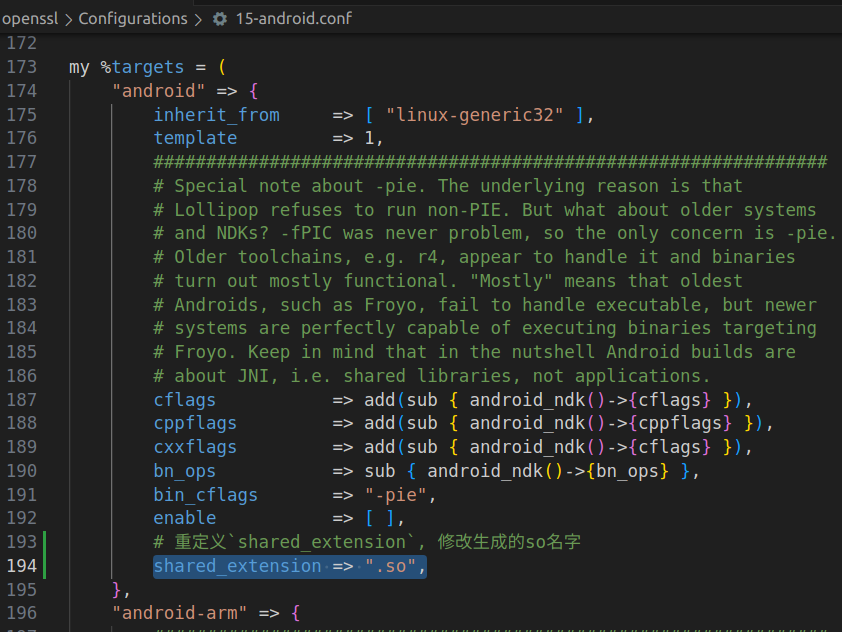Expand the chevron after Configurations breadcrumb
The height and width of the screenshot is (632, 842).
pyautogui.click(x=198, y=20)
